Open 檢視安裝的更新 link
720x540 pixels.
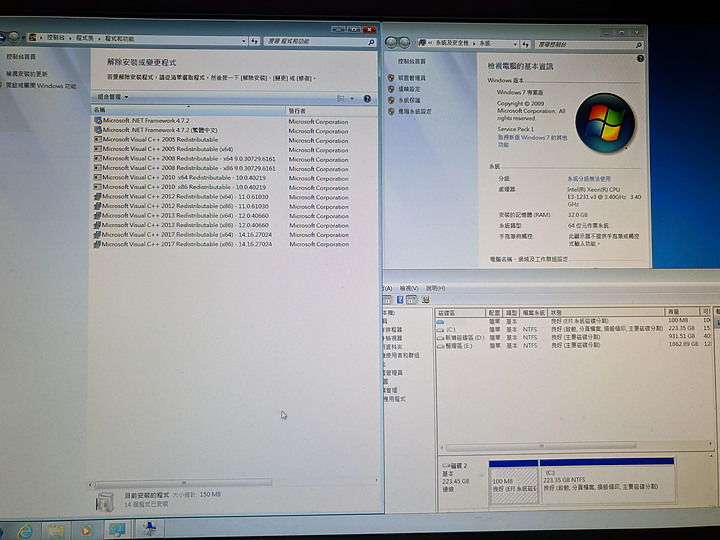(26, 73)
